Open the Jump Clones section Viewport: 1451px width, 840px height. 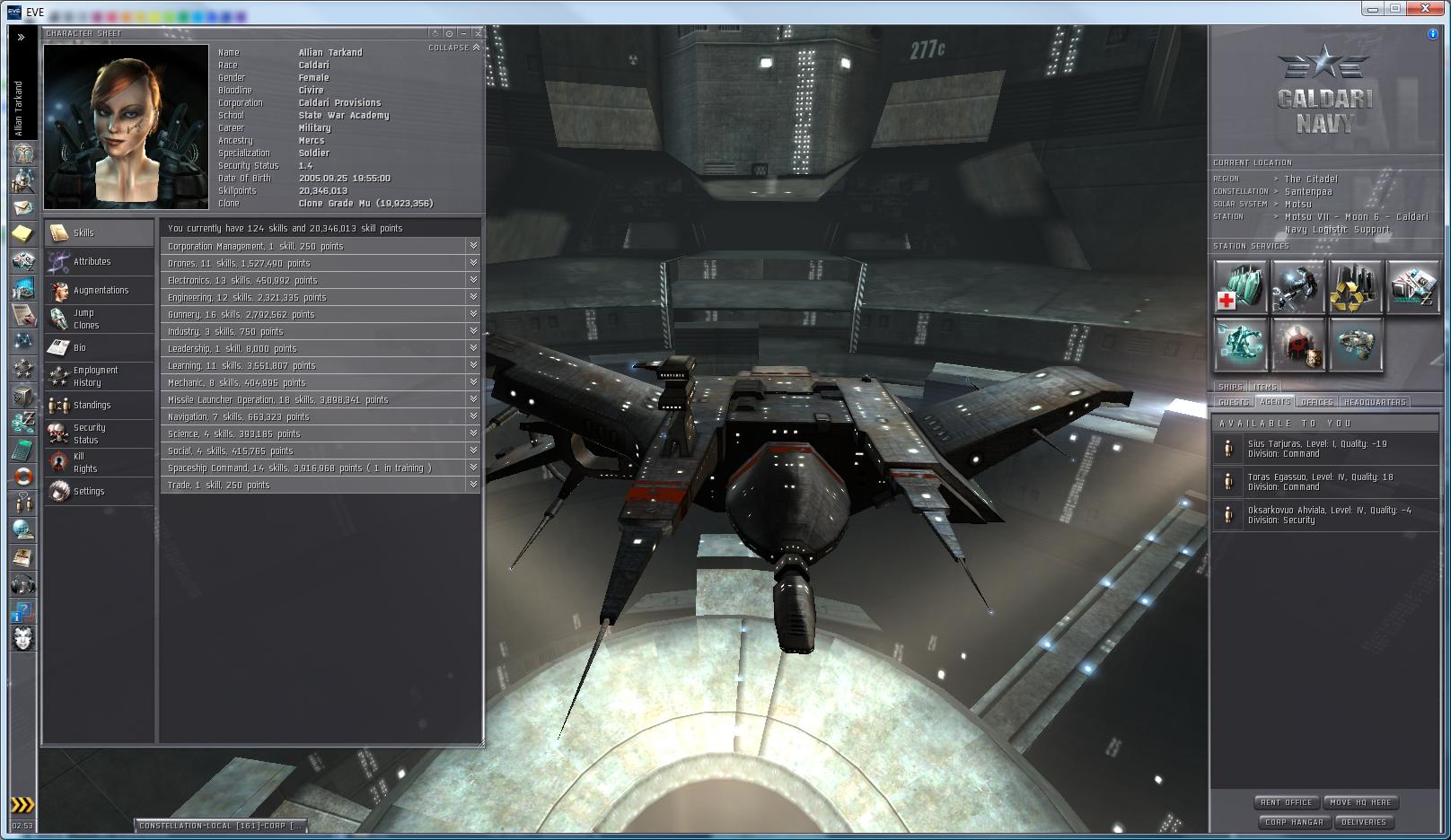pos(100,319)
